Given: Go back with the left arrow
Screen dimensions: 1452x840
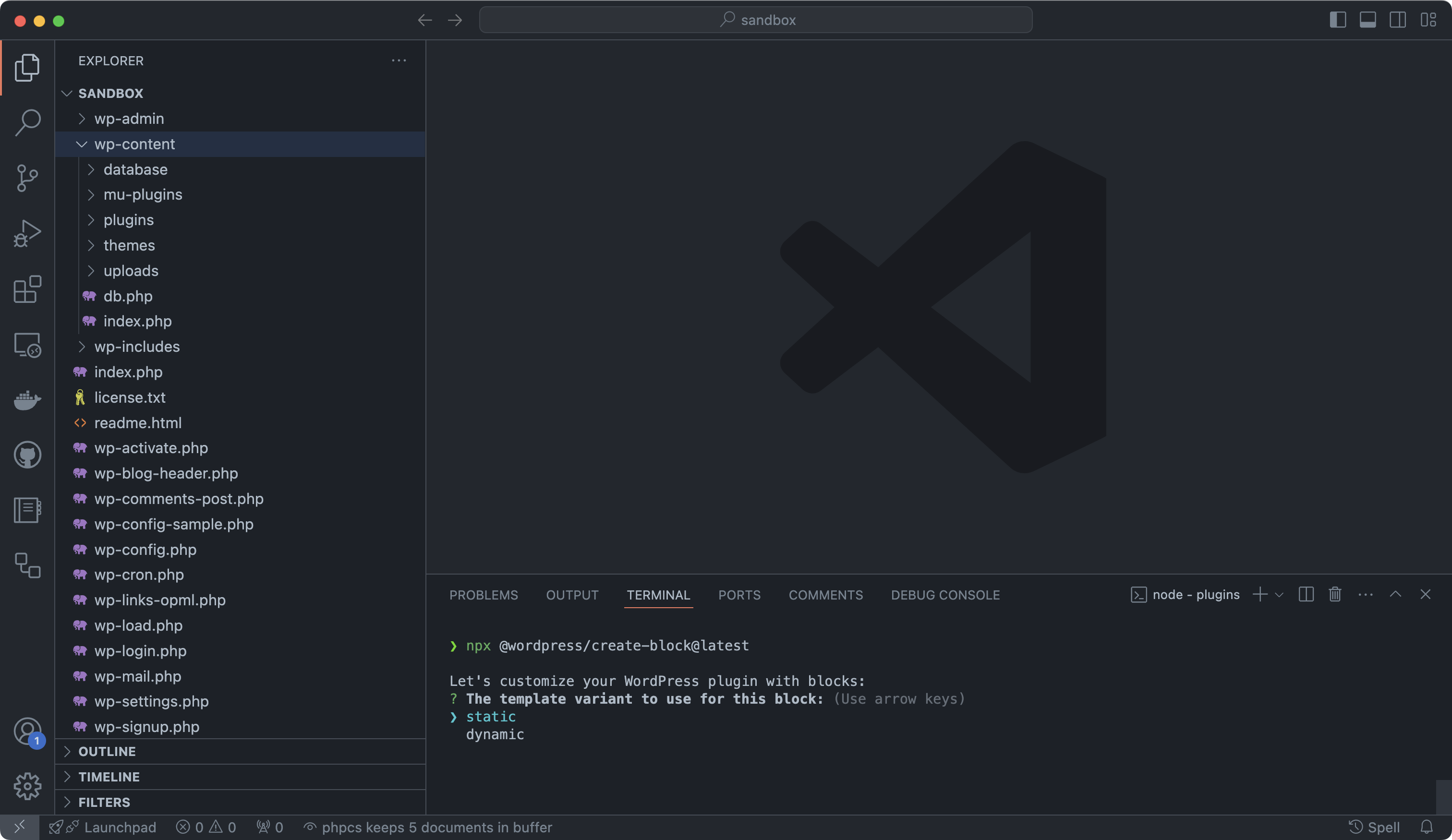Looking at the screenshot, I should pyautogui.click(x=424, y=20).
